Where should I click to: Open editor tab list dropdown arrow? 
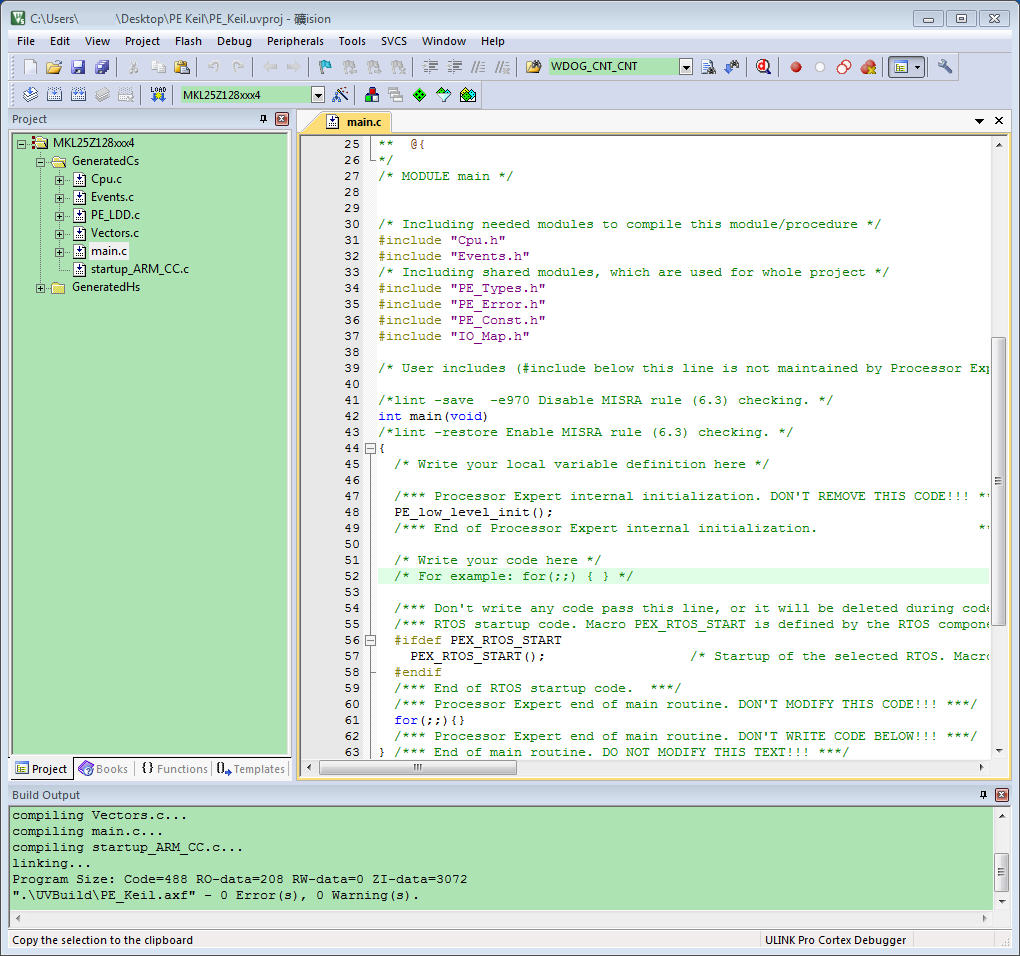pyautogui.click(x=980, y=121)
